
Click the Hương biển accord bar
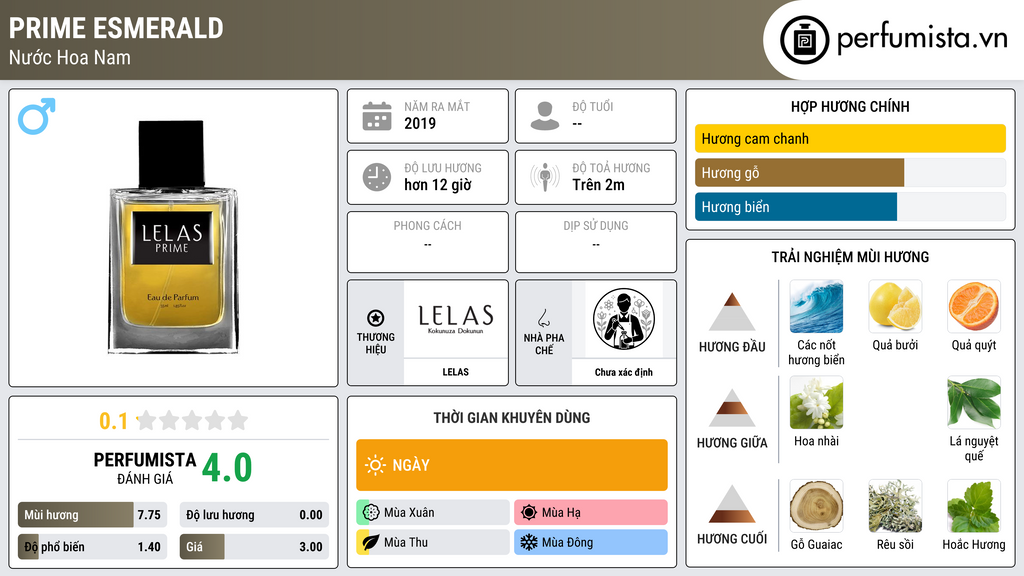tap(850, 207)
